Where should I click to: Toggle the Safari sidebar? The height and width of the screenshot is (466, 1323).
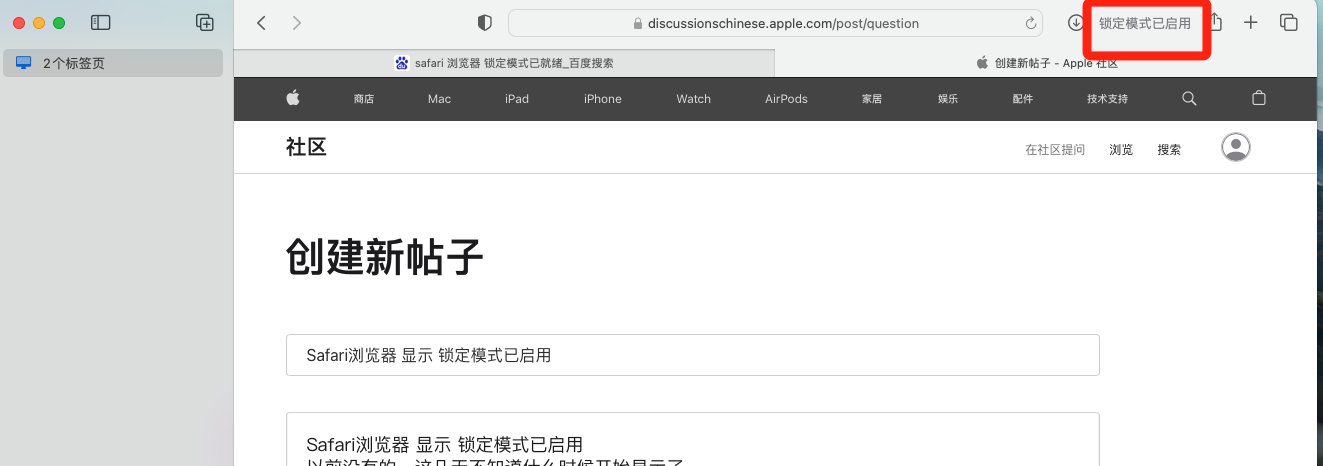coord(100,22)
